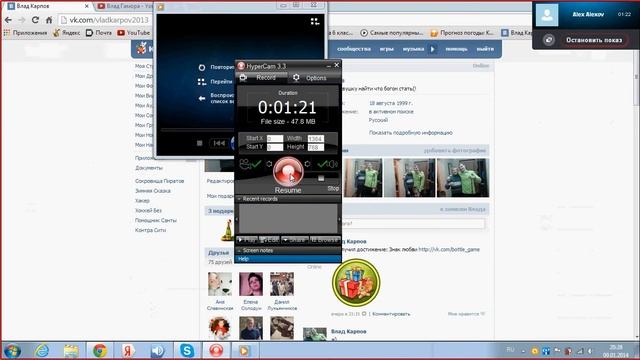This screenshot has height=360, width=640.
Task: Click the Edit button under recent records
Action: 269,240
